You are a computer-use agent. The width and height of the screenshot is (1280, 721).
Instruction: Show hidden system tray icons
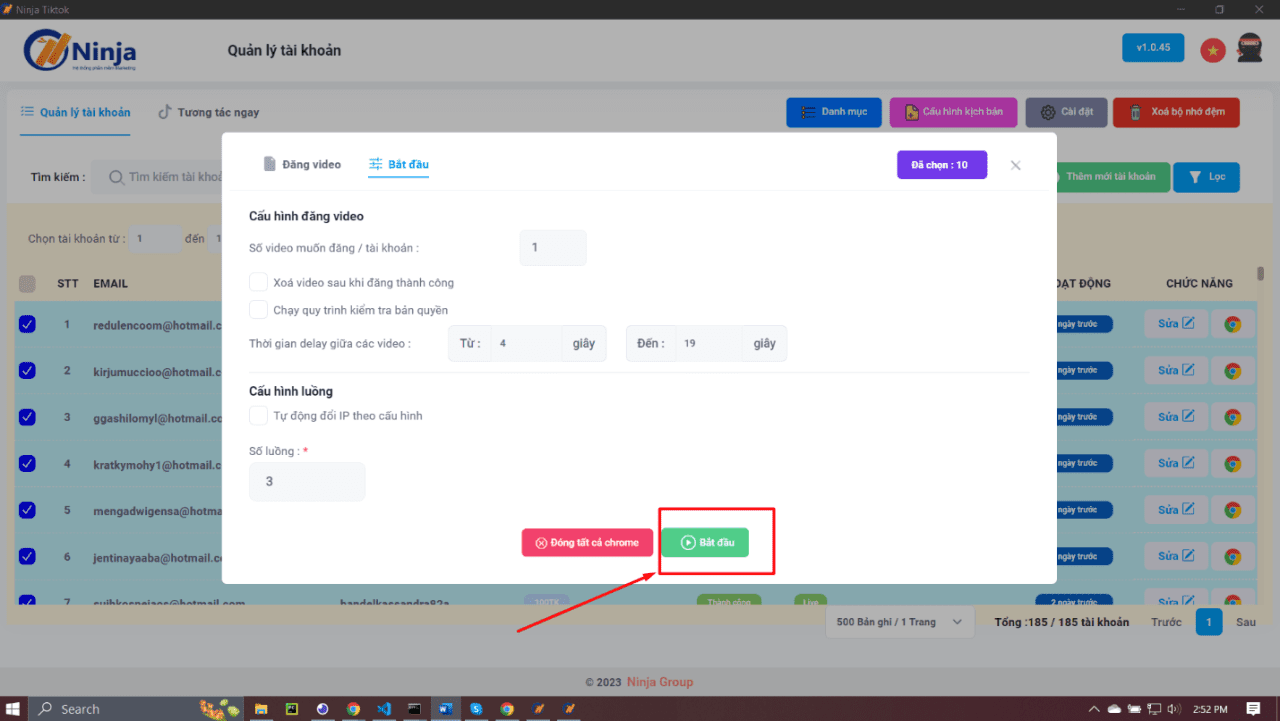click(x=1095, y=708)
